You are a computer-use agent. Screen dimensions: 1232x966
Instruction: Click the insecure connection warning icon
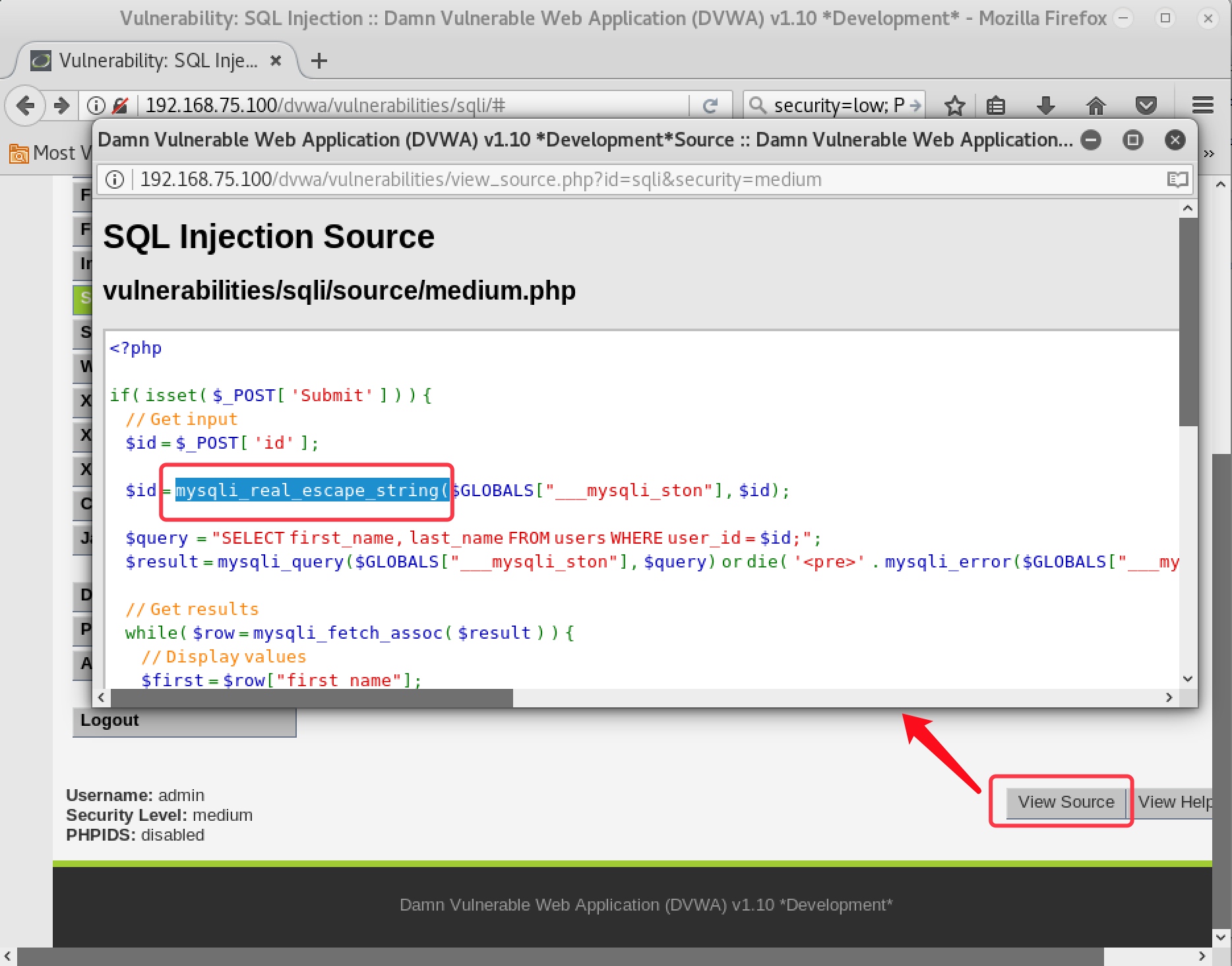click(120, 106)
